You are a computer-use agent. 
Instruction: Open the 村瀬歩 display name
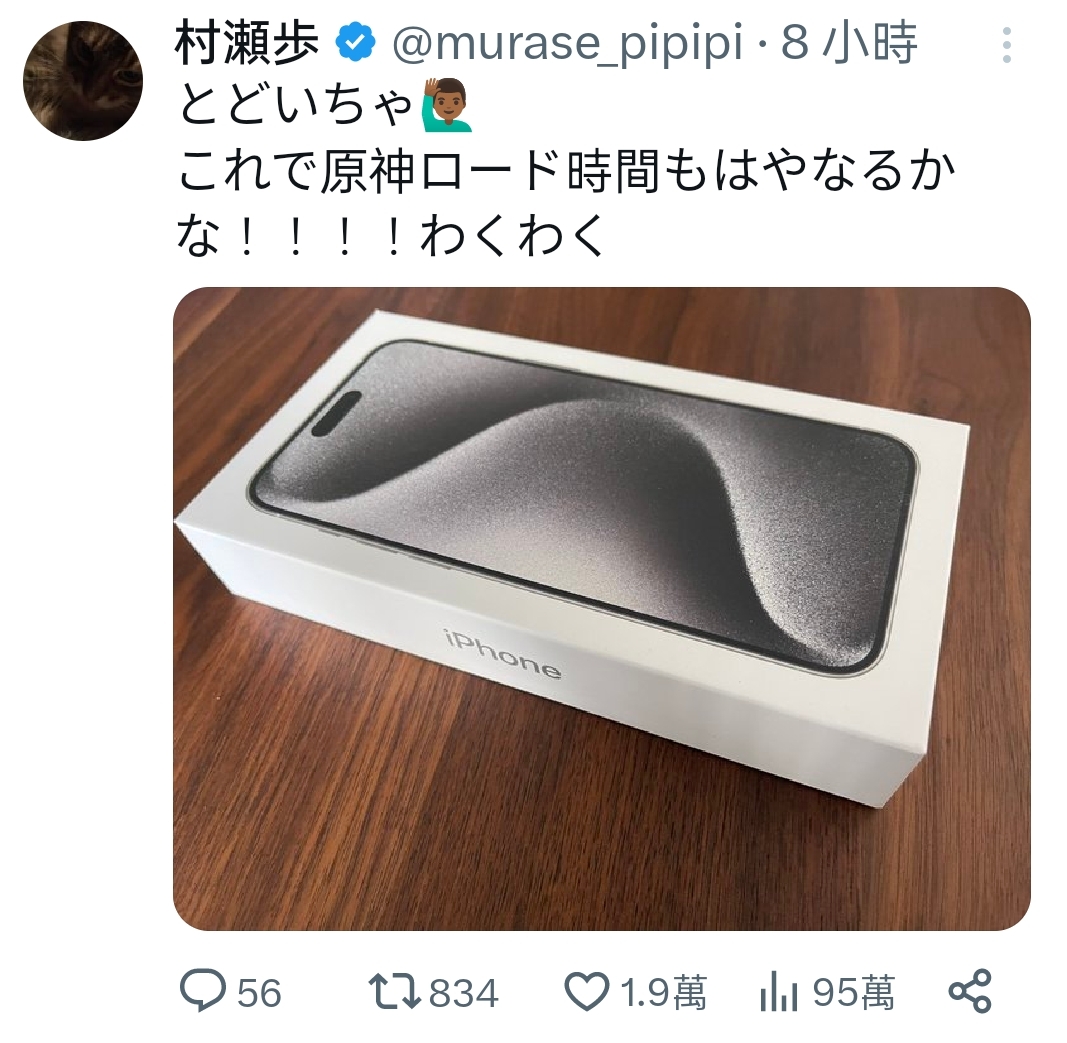click(x=248, y=44)
